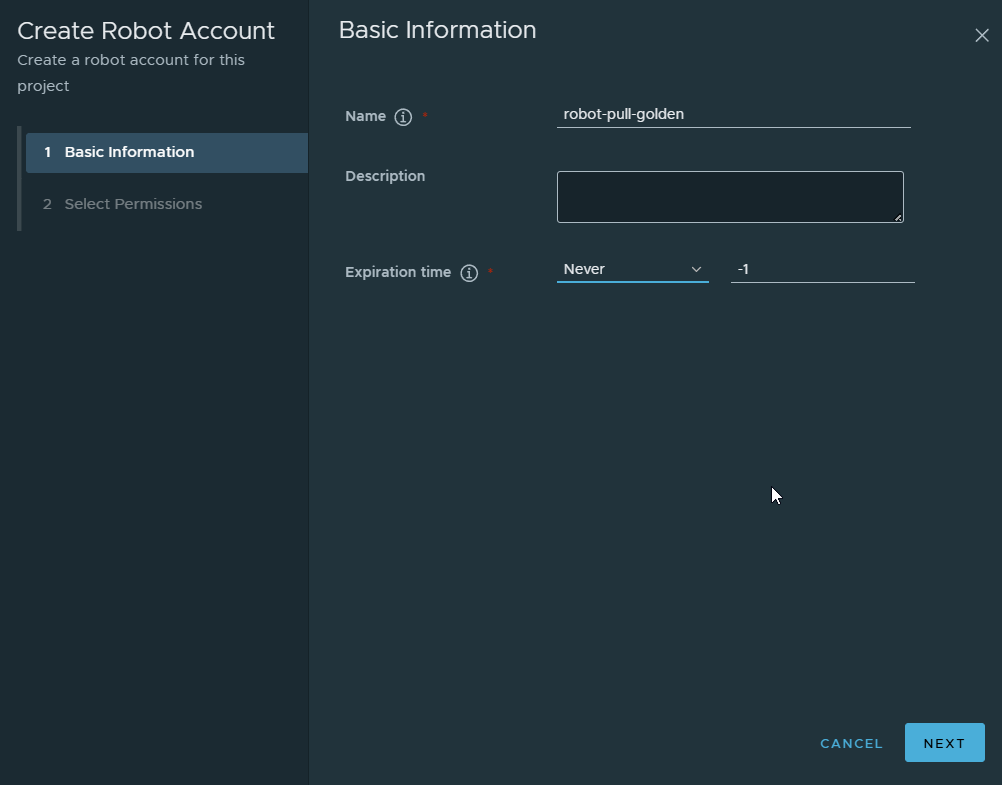
Task: Click the Name field containing robot-pull-golden
Action: click(x=733, y=114)
